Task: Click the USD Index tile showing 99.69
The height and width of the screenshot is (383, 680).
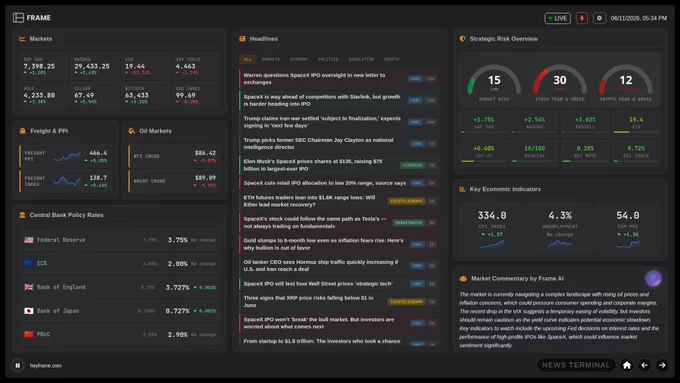Action: click(196, 95)
